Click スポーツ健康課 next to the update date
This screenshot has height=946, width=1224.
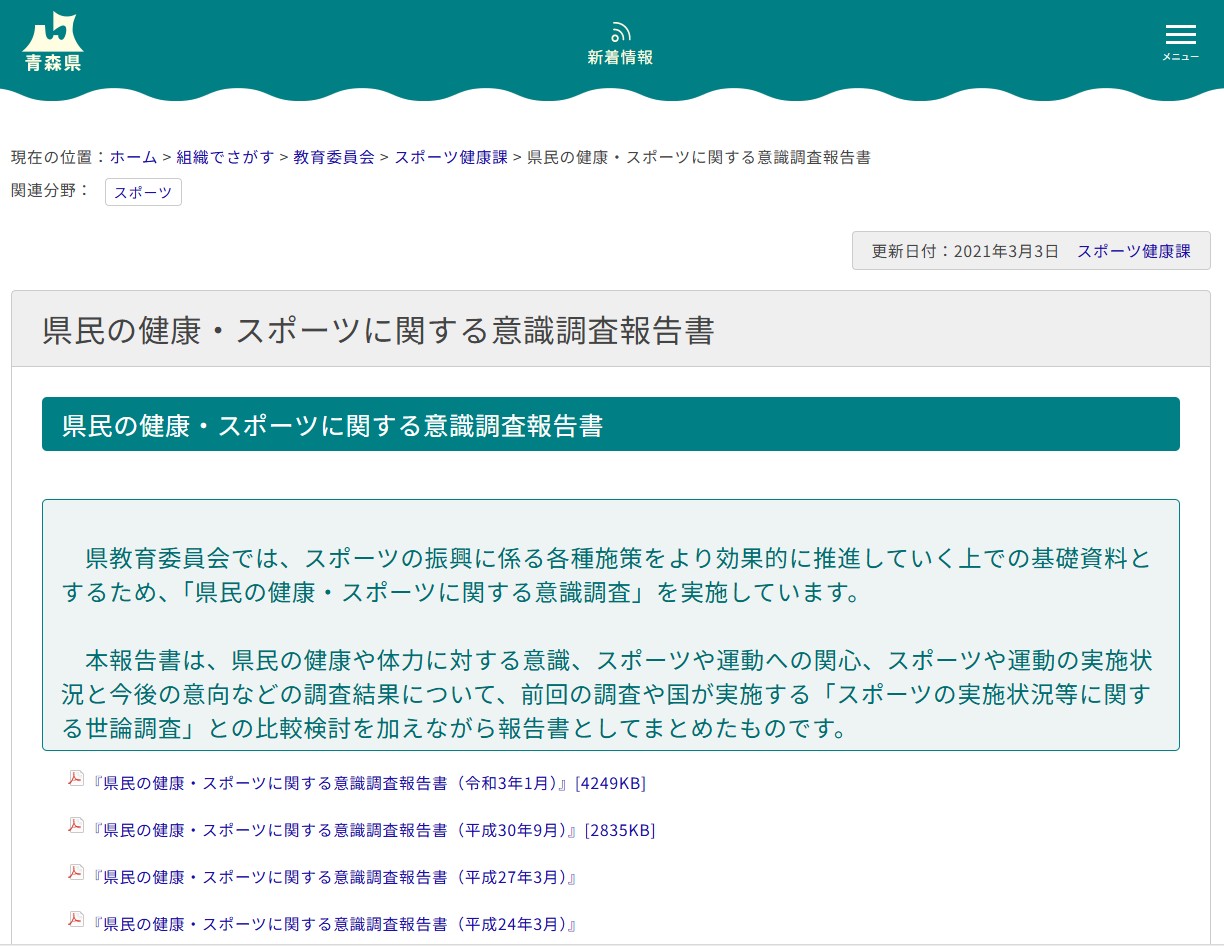tap(1133, 251)
